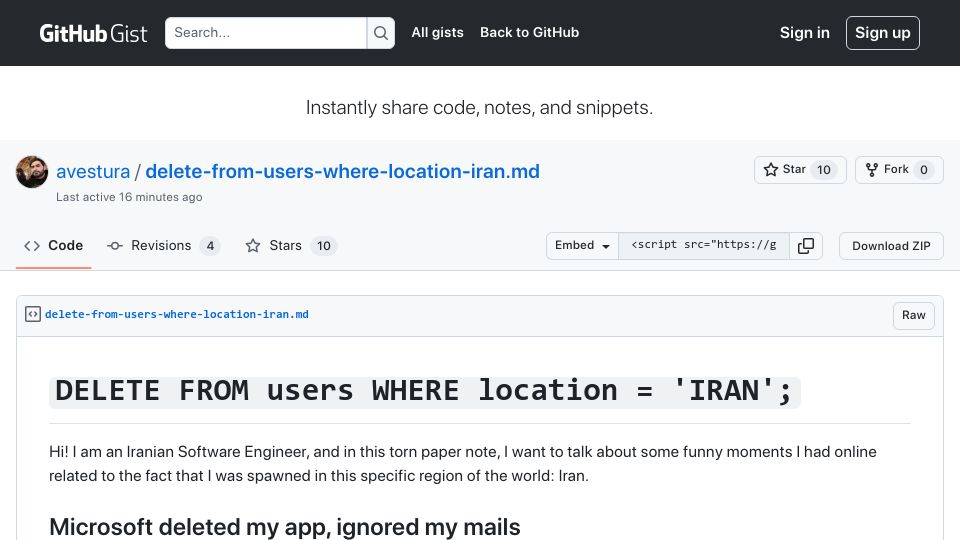Go Back to GitHub
This screenshot has width=960, height=540.
point(529,32)
